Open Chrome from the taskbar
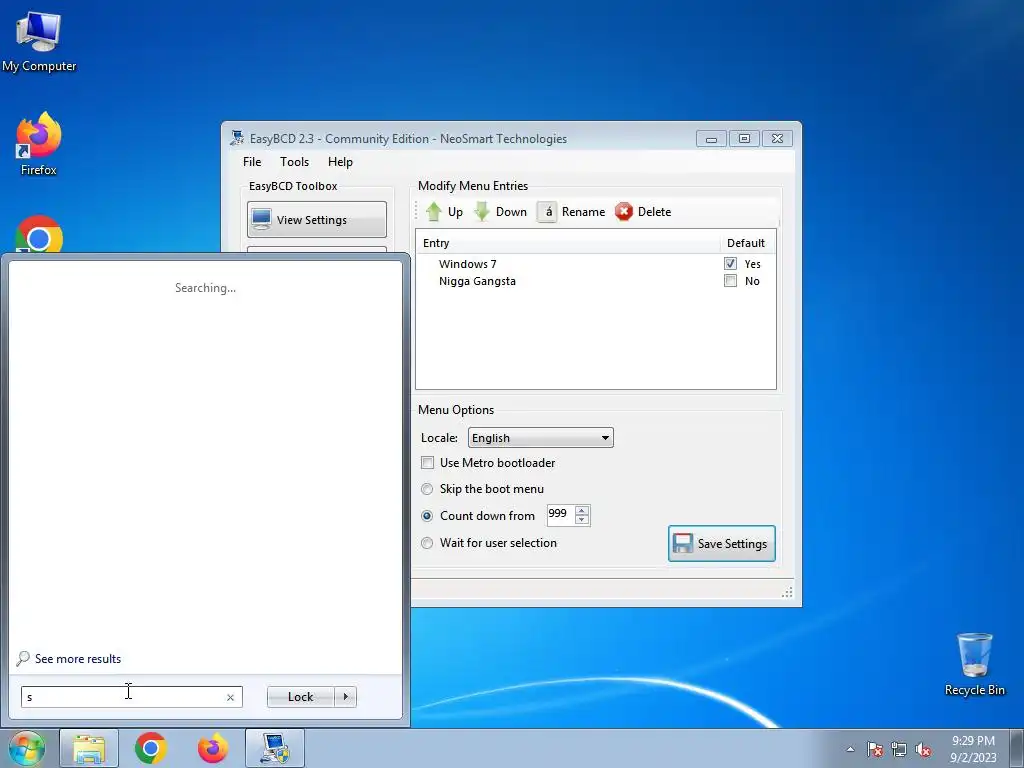 [x=151, y=748]
